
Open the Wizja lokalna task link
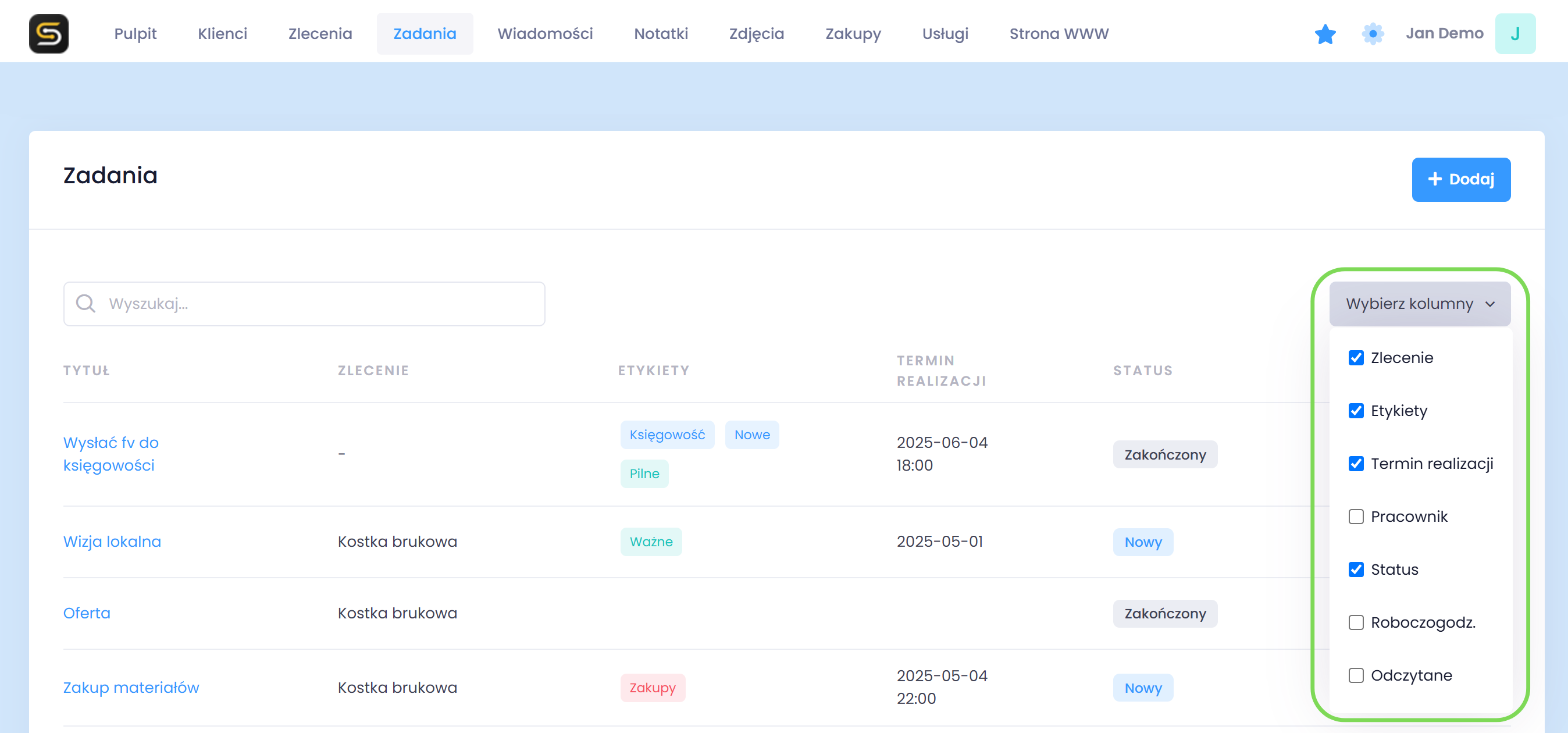point(112,541)
